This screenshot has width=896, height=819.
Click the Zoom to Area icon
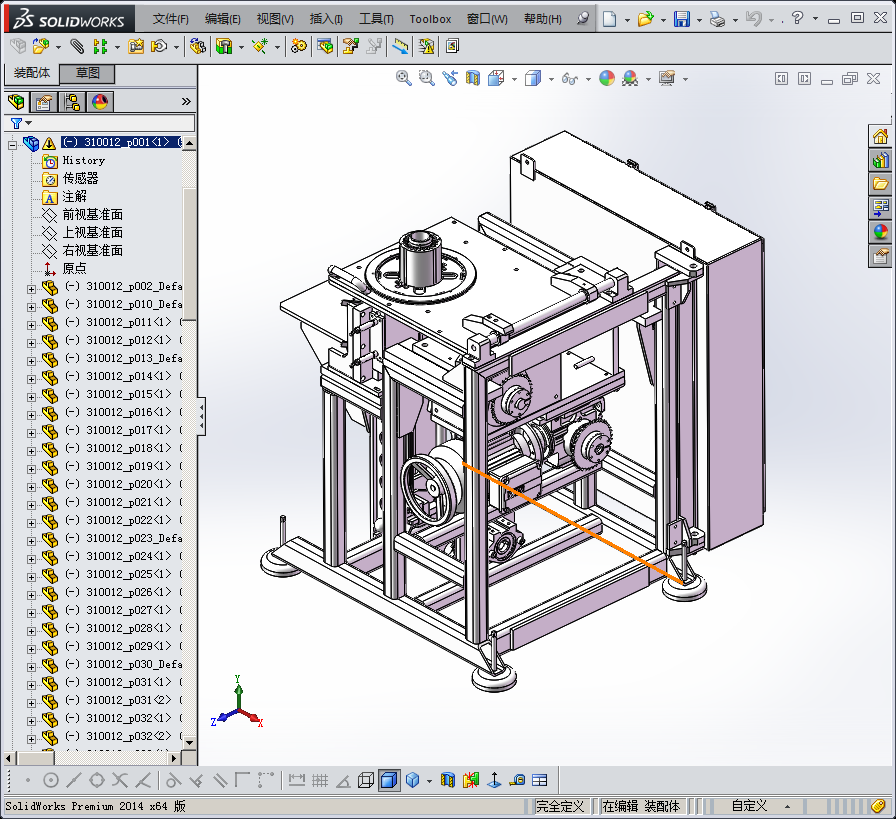click(x=426, y=78)
